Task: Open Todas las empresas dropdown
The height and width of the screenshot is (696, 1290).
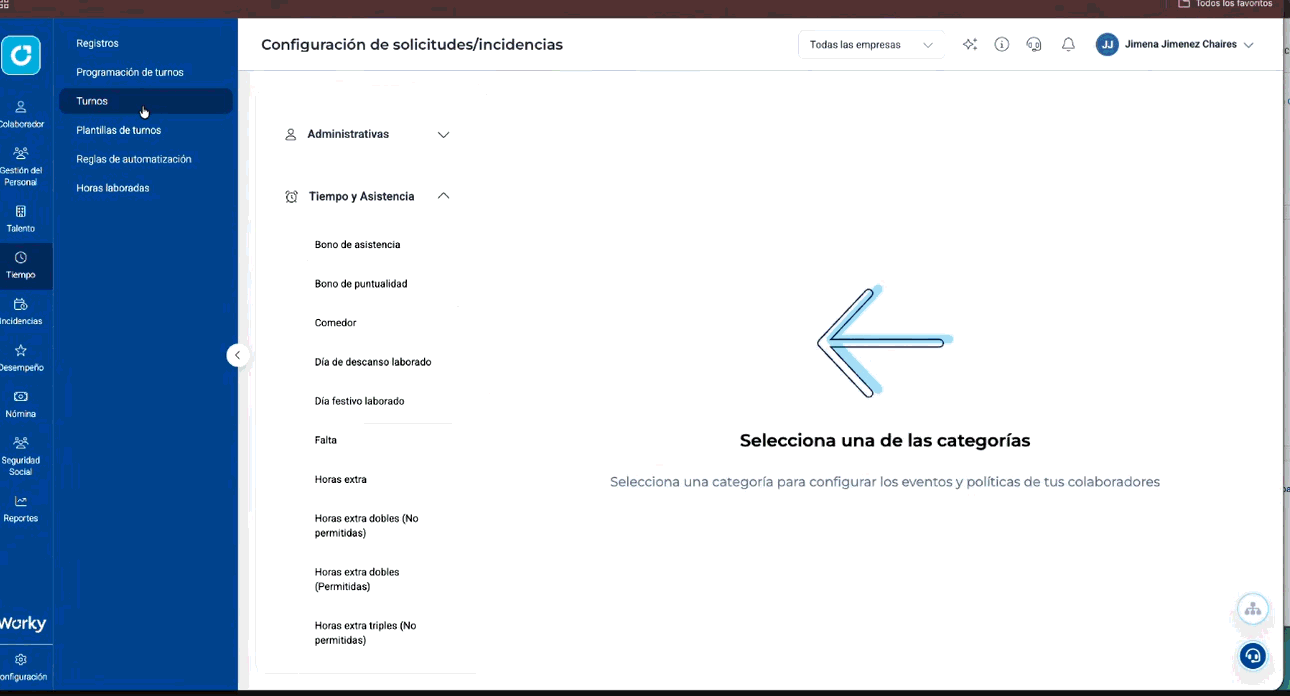Action: tap(871, 45)
